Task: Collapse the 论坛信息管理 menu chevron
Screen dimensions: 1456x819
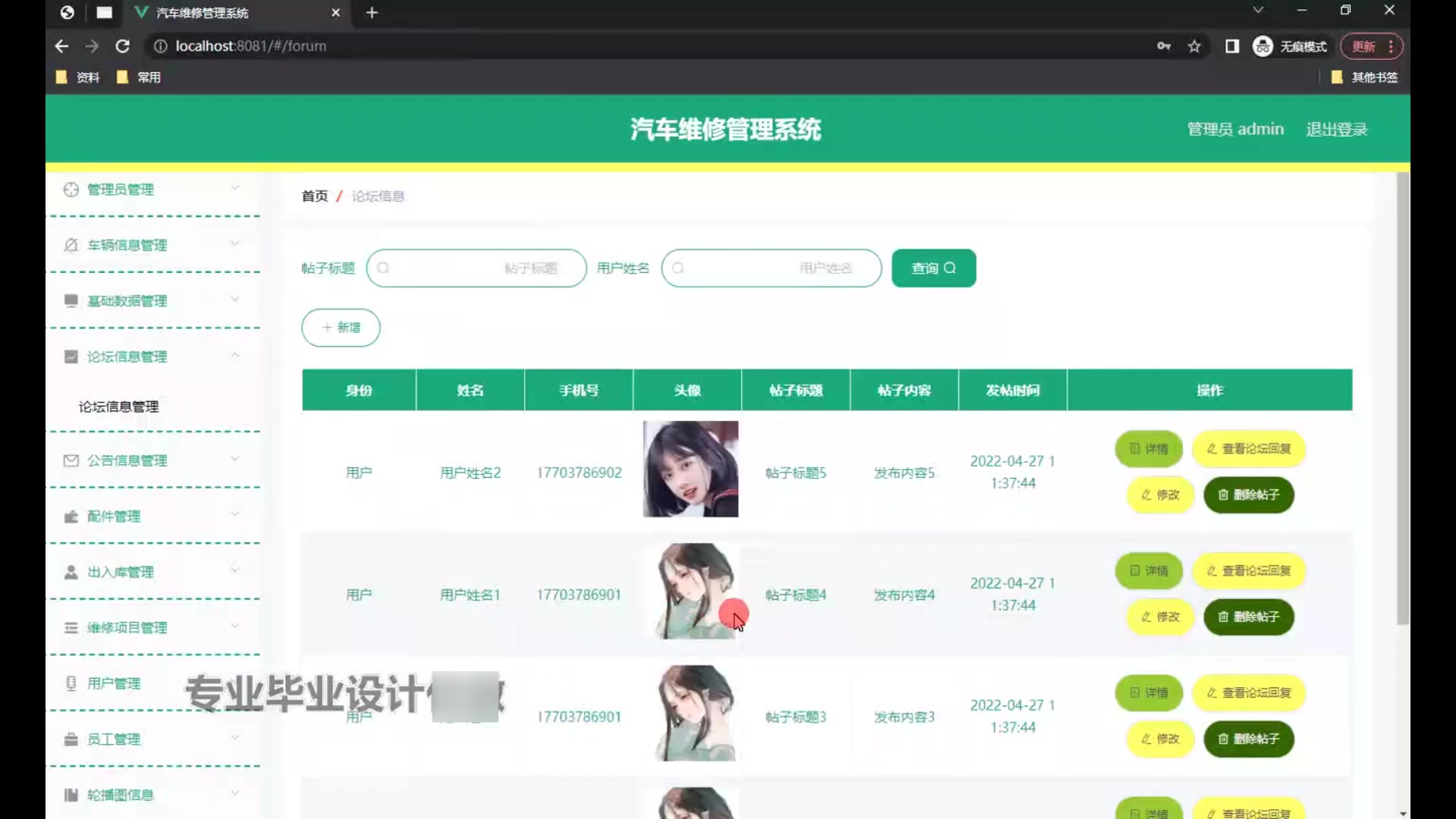Action: (235, 355)
